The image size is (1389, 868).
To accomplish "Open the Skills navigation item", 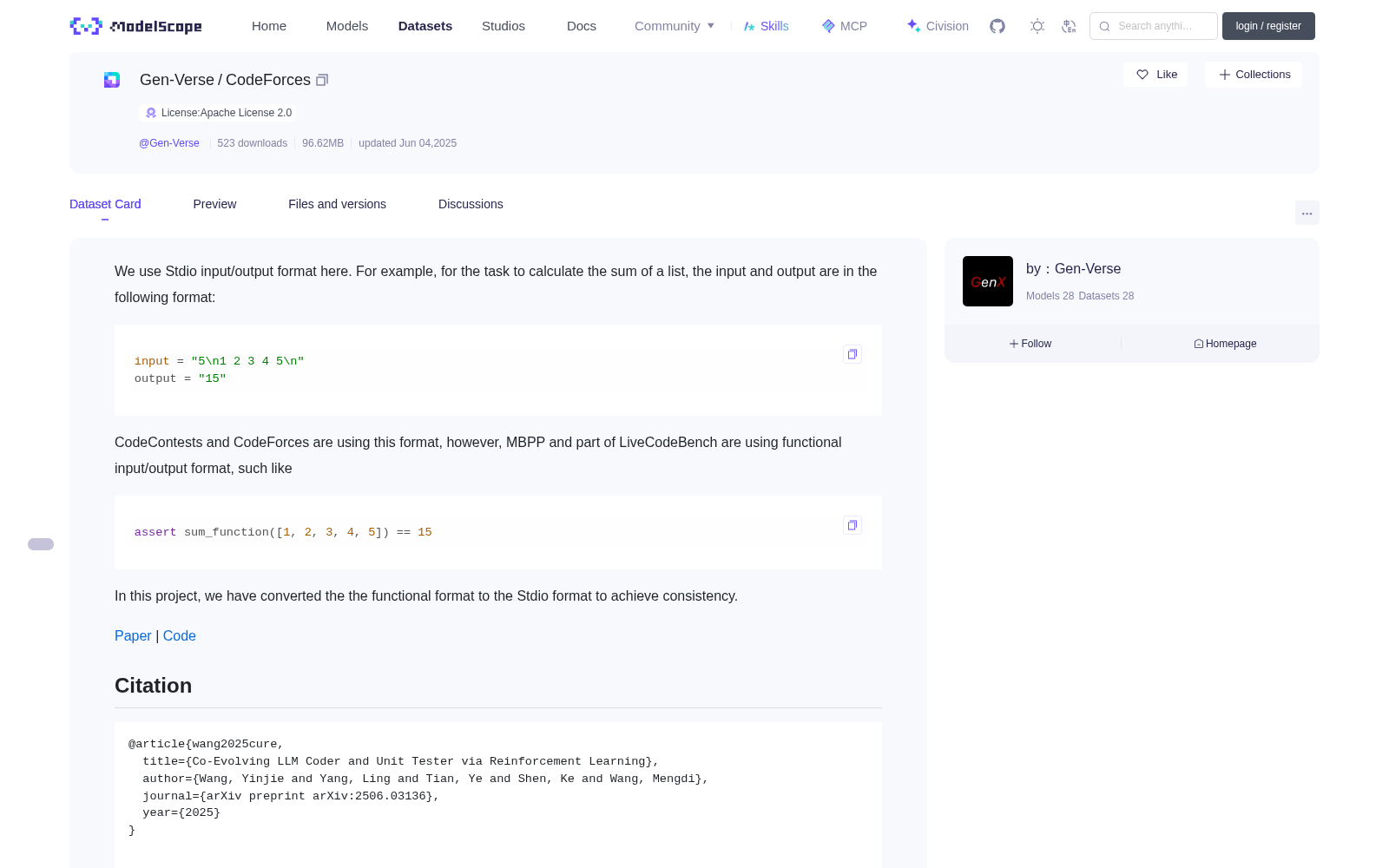I will tap(766, 26).
